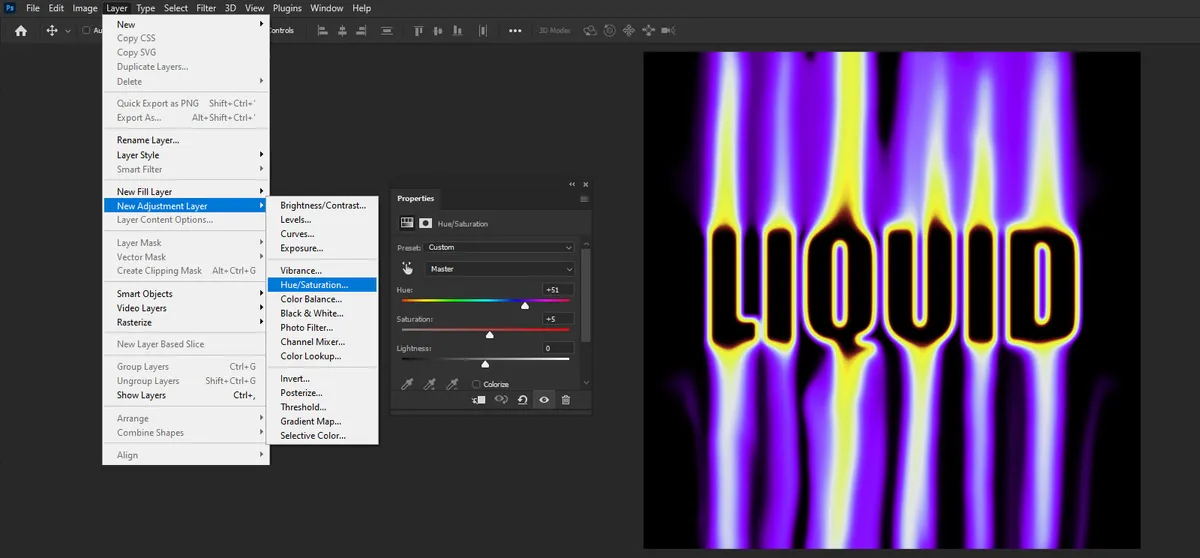Open the Plugins menu

[287, 8]
